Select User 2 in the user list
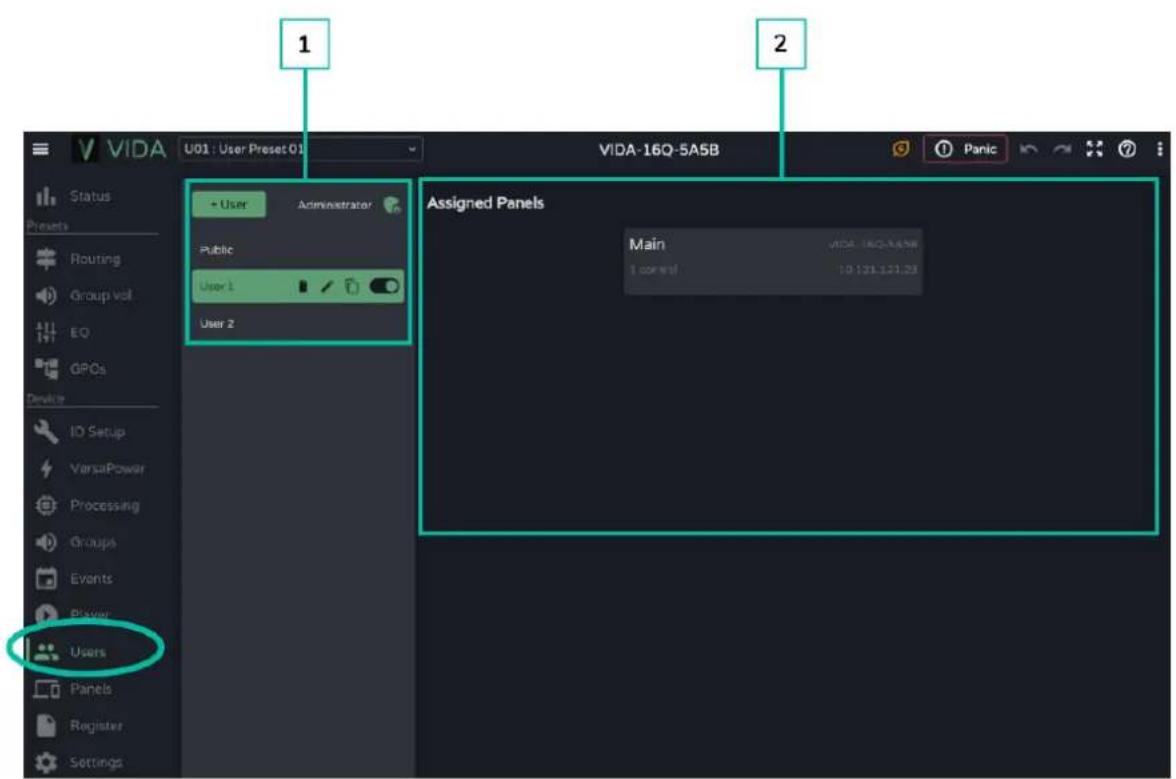 [x=298, y=324]
